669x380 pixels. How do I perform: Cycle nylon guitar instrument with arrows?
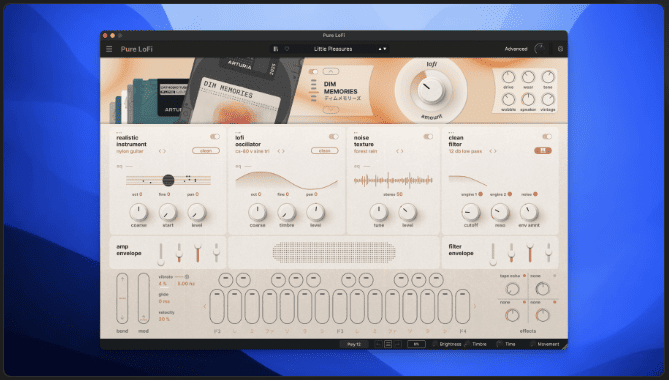[162, 151]
